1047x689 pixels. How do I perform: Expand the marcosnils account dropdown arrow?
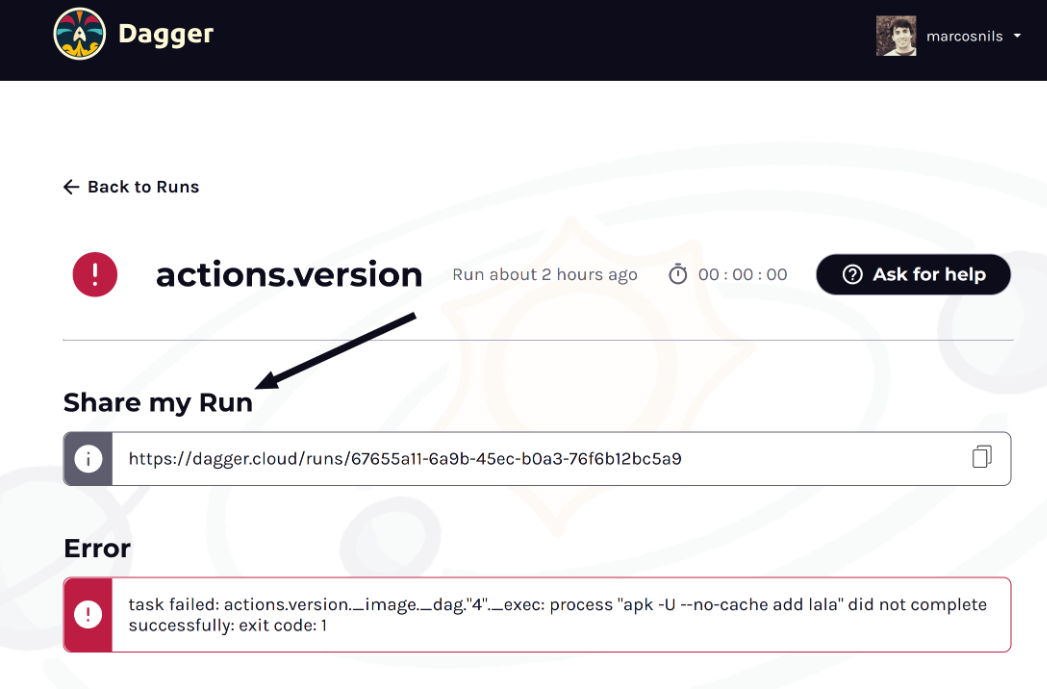pos(1017,36)
